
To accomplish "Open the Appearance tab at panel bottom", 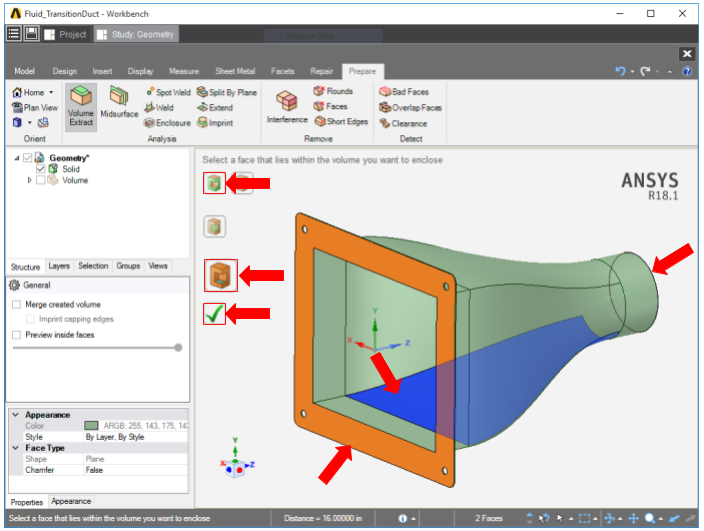I will [71, 501].
